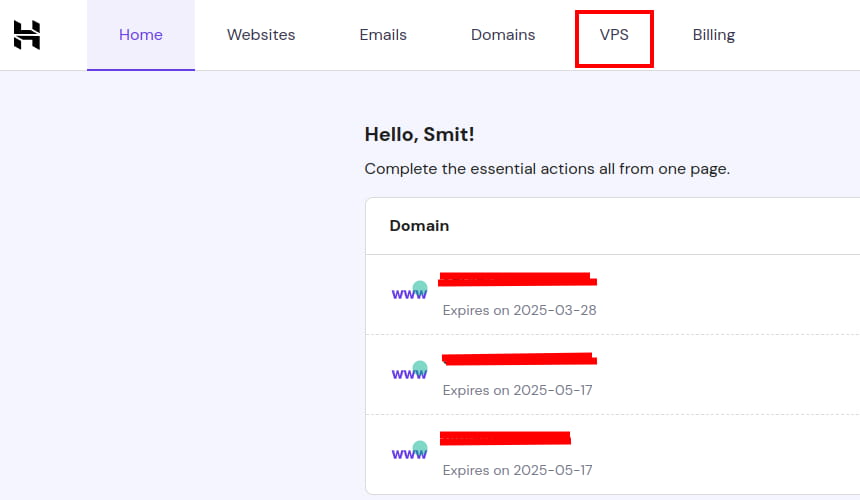This screenshot has height=500, width=860.
Task: Select the highlighted VPS tab
Action: 614,35
